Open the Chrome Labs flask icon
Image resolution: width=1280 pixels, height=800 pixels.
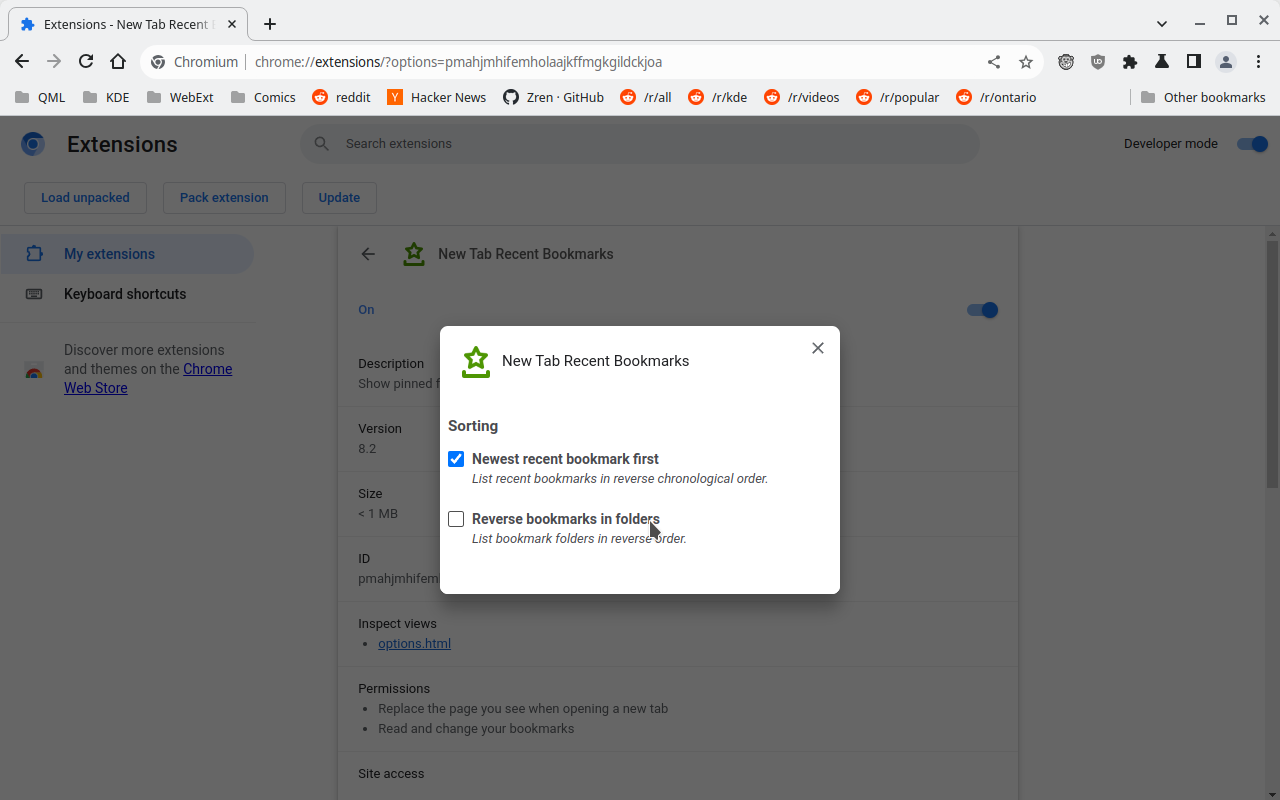pos(1161,61)
